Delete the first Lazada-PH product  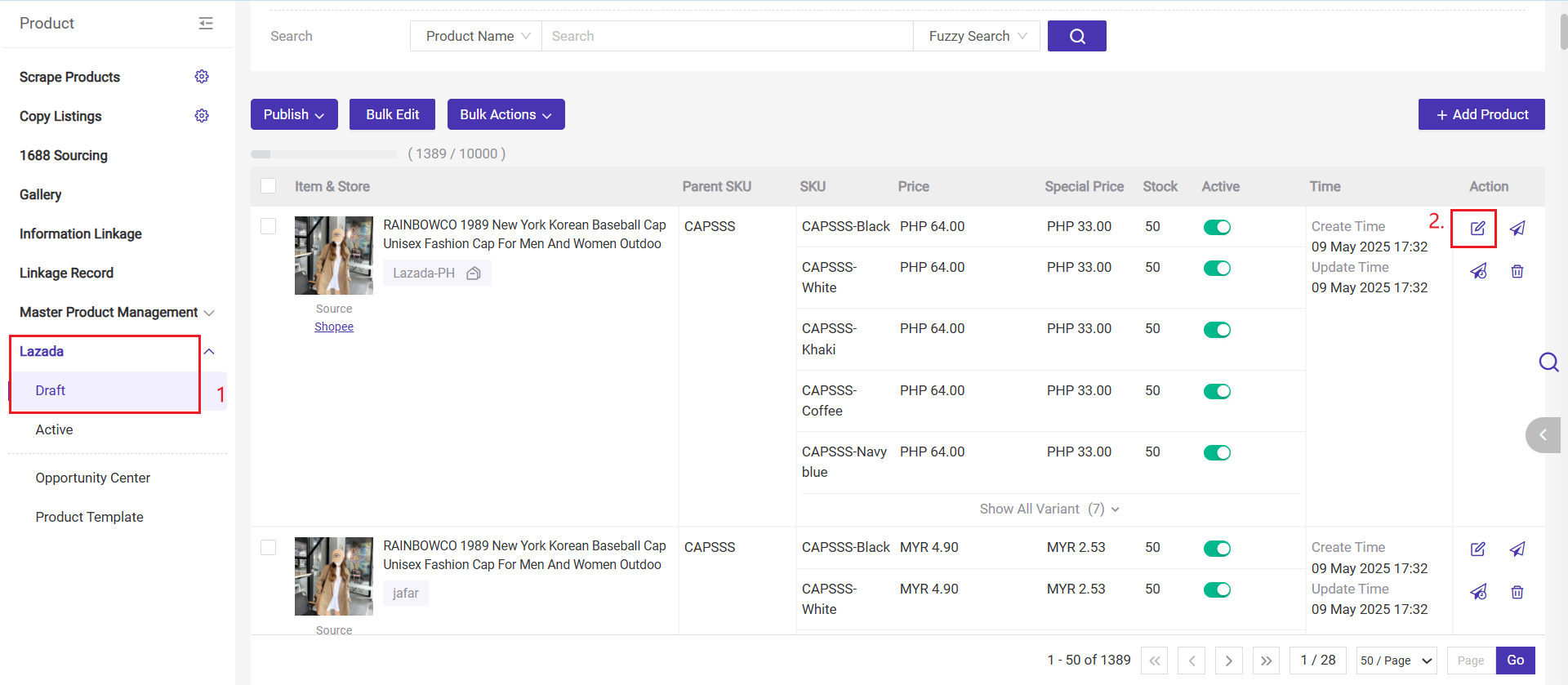pos(1517,271)
